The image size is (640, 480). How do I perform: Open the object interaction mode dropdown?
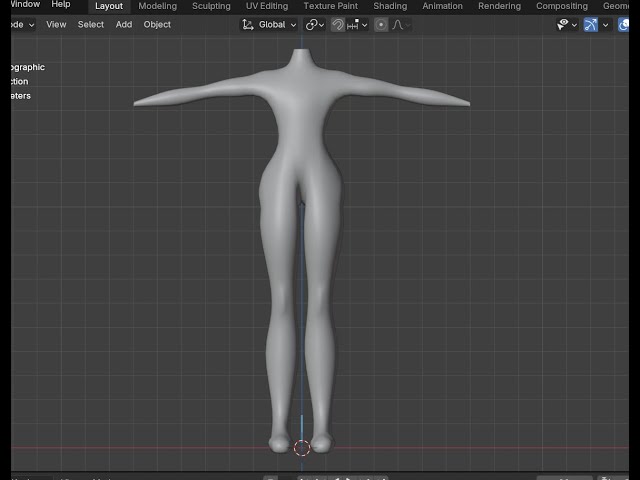click(23, 24)
